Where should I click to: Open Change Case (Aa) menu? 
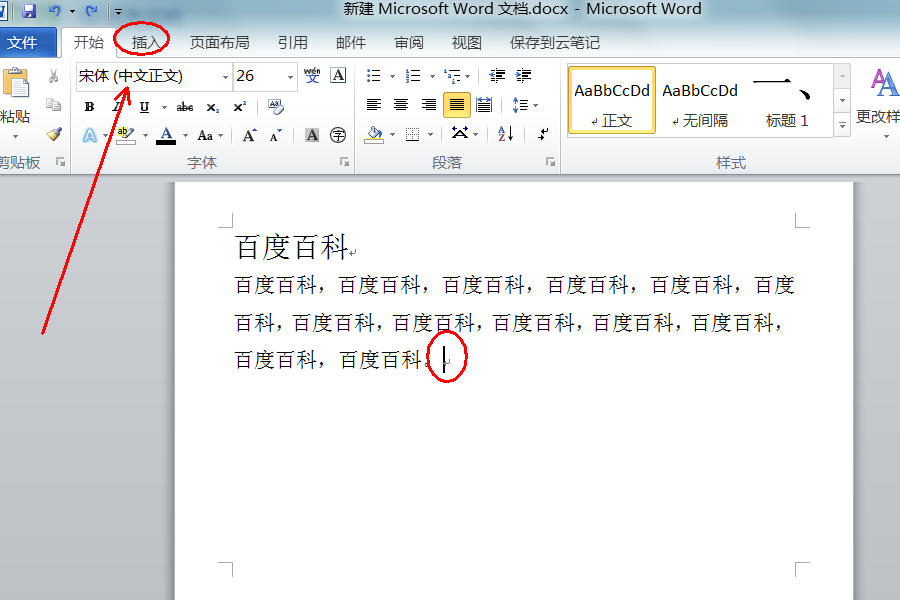pos(208,136)
